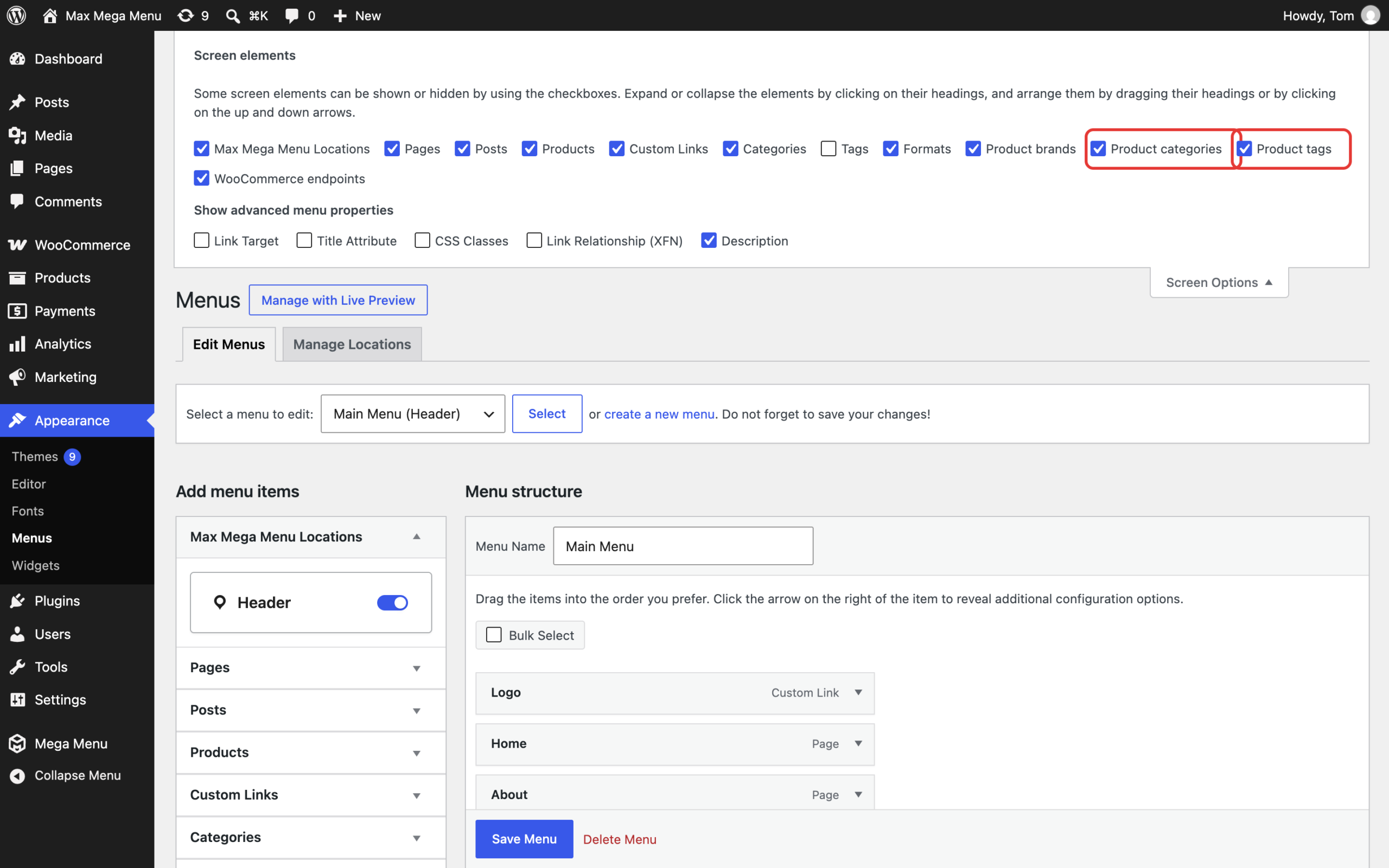The image size is (1389, 868).
Task: Click the Plugins plug icon in sidebar
Action: (x=17, y=601)
